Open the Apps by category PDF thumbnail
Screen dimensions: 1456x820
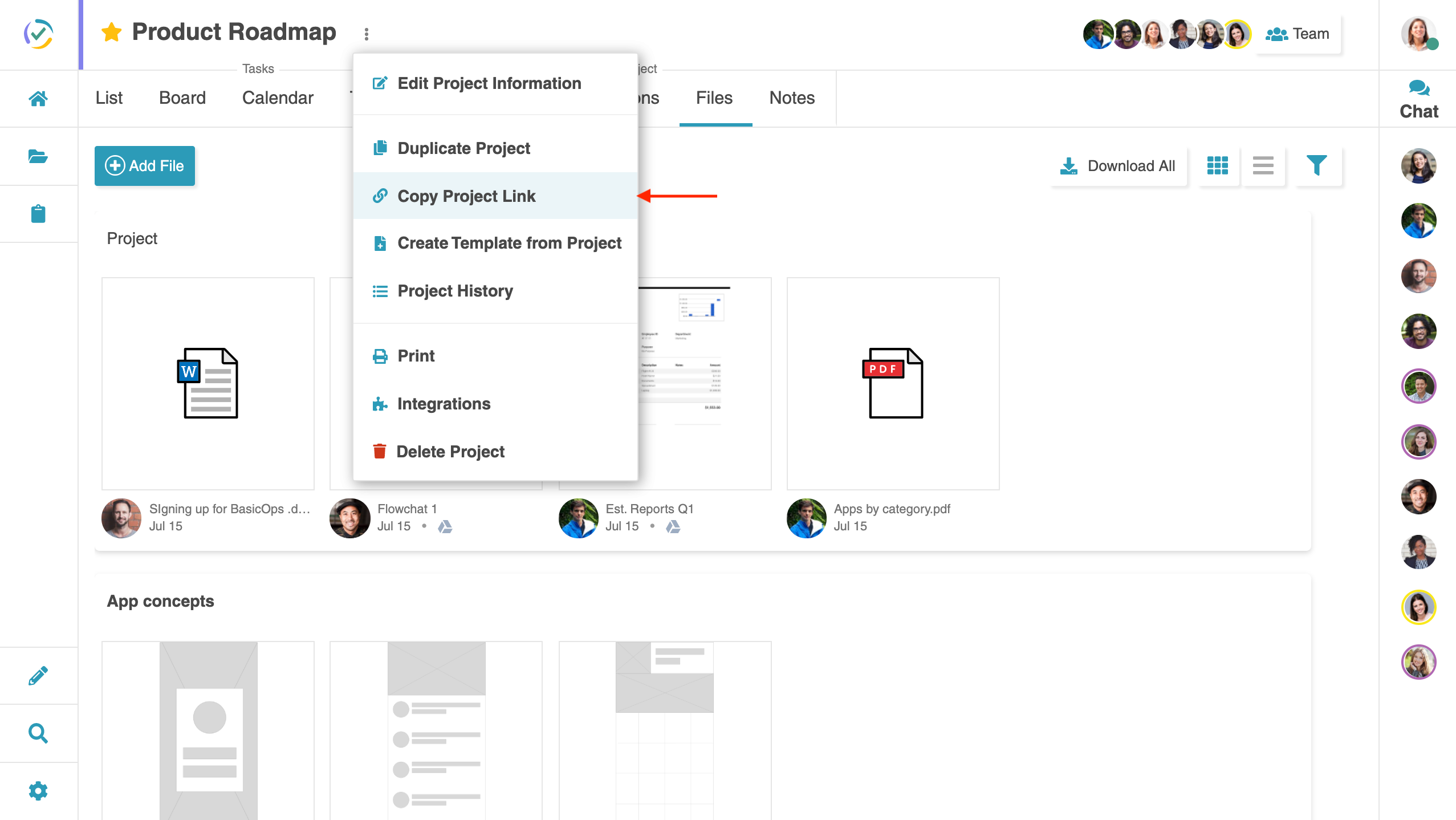893,383
